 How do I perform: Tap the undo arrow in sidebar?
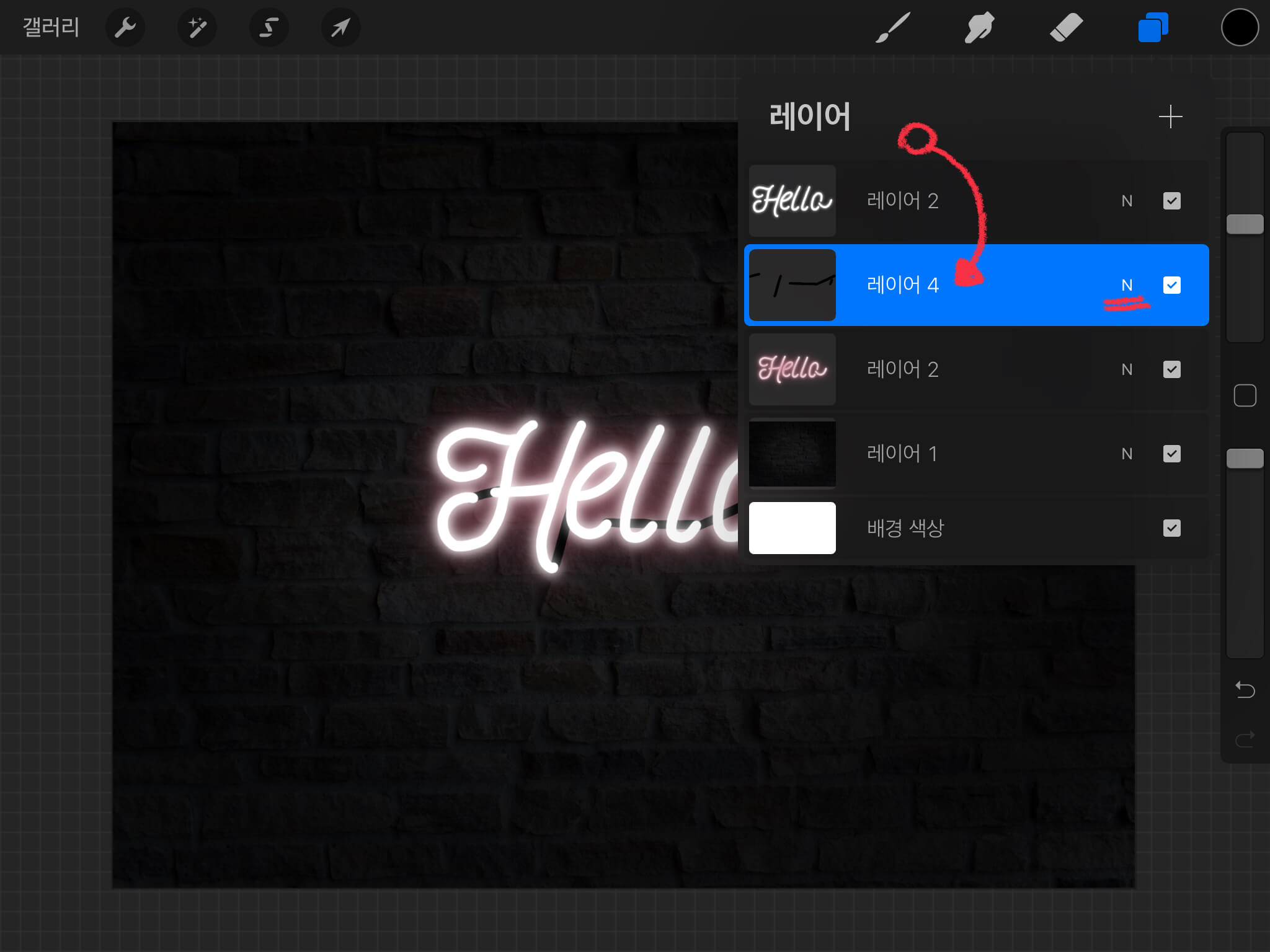click(1245, 689)
